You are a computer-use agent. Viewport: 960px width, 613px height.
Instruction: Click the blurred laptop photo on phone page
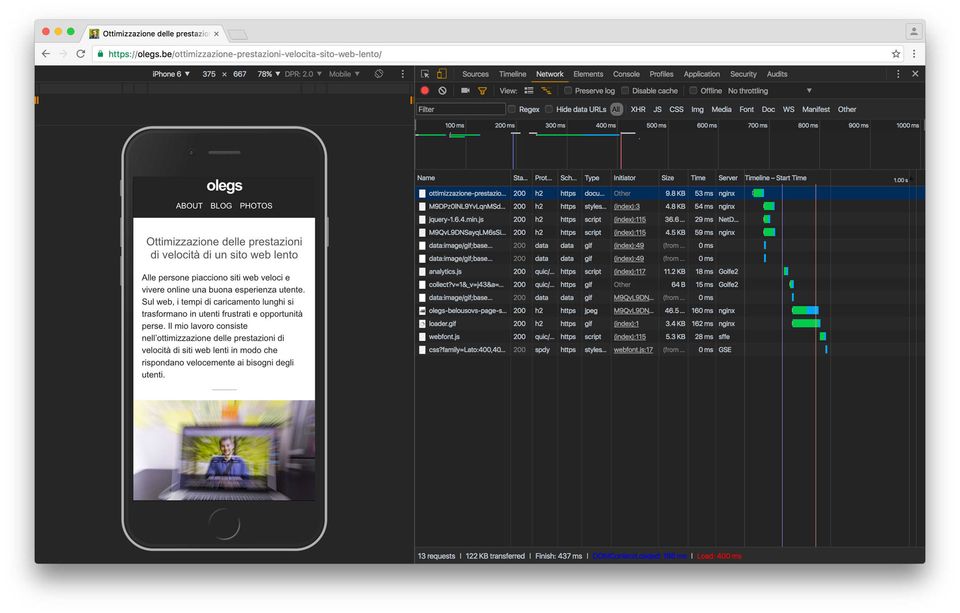(x=224, y=450)
